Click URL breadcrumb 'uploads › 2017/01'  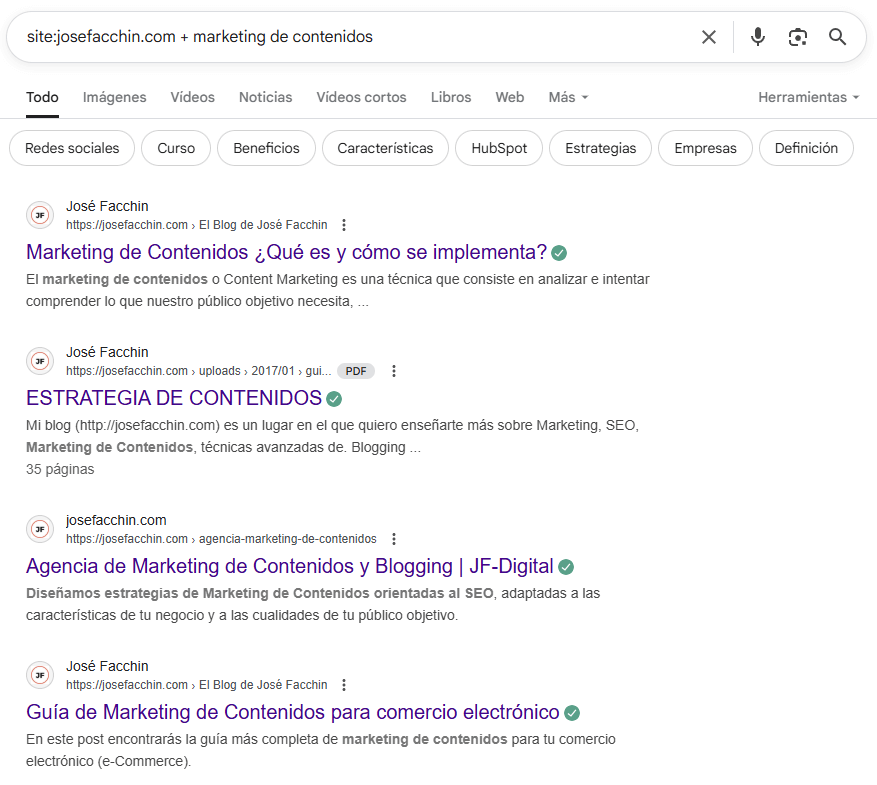247,371
